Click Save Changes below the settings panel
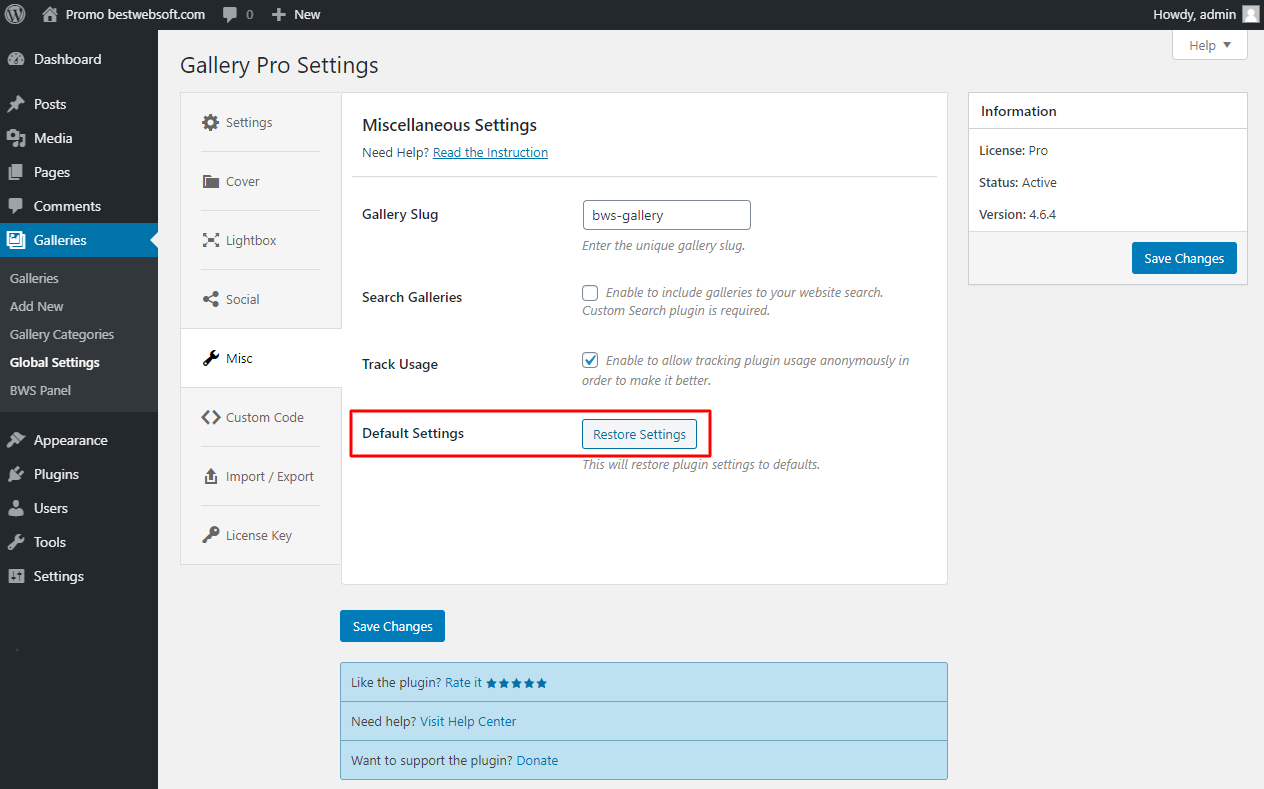This screenshot has height=789, width=1264. 392,626
